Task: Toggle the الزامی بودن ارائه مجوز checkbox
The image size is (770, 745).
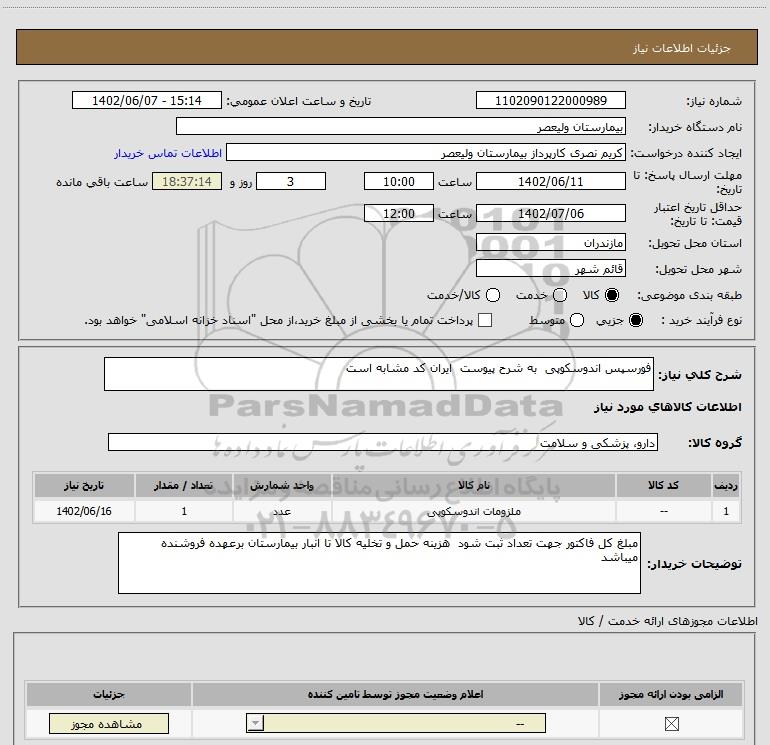Action: point(671,723)
